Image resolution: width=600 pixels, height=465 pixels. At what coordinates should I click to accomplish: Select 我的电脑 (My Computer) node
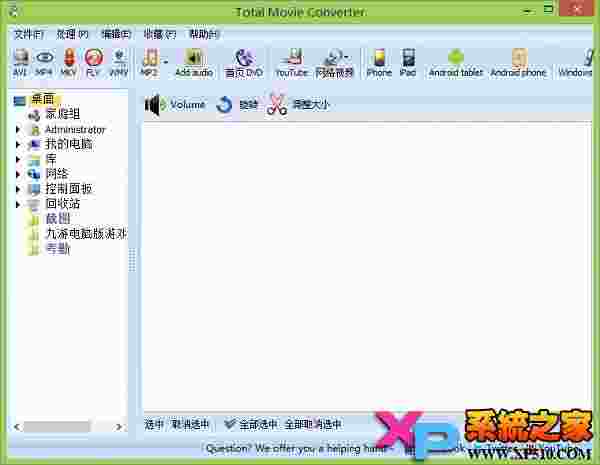click(69, 144)
